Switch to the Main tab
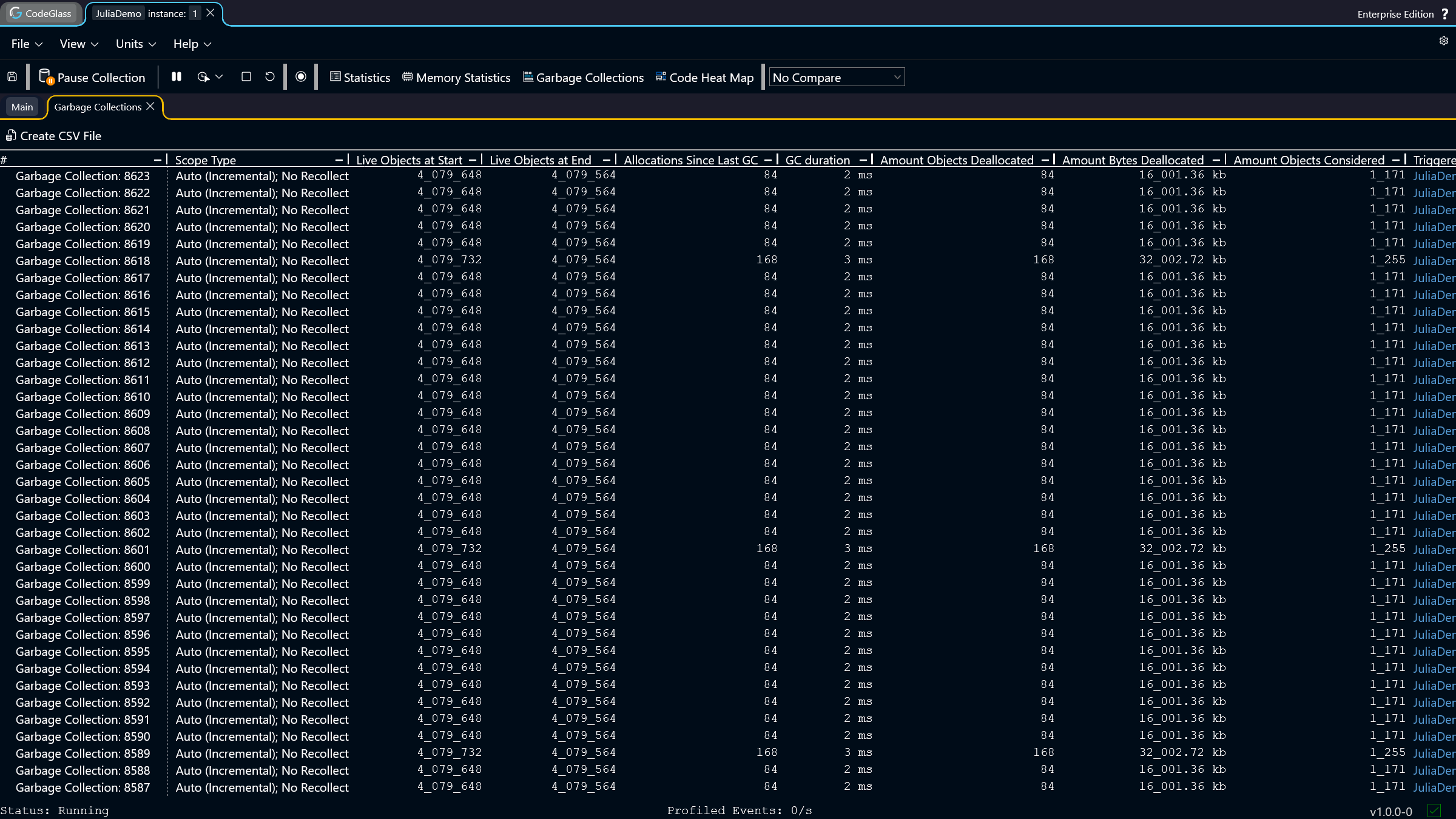 point(22,107)
